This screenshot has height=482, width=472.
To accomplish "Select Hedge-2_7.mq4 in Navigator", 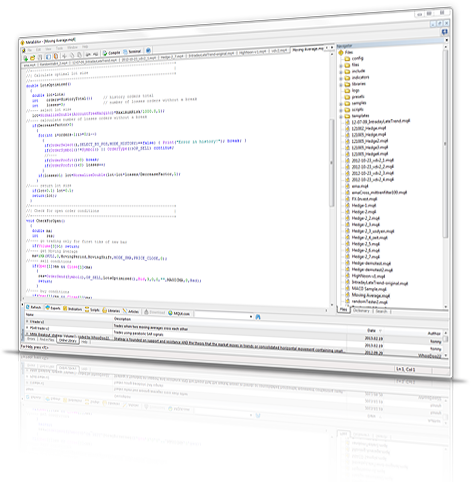I will (x=366, y=257).
